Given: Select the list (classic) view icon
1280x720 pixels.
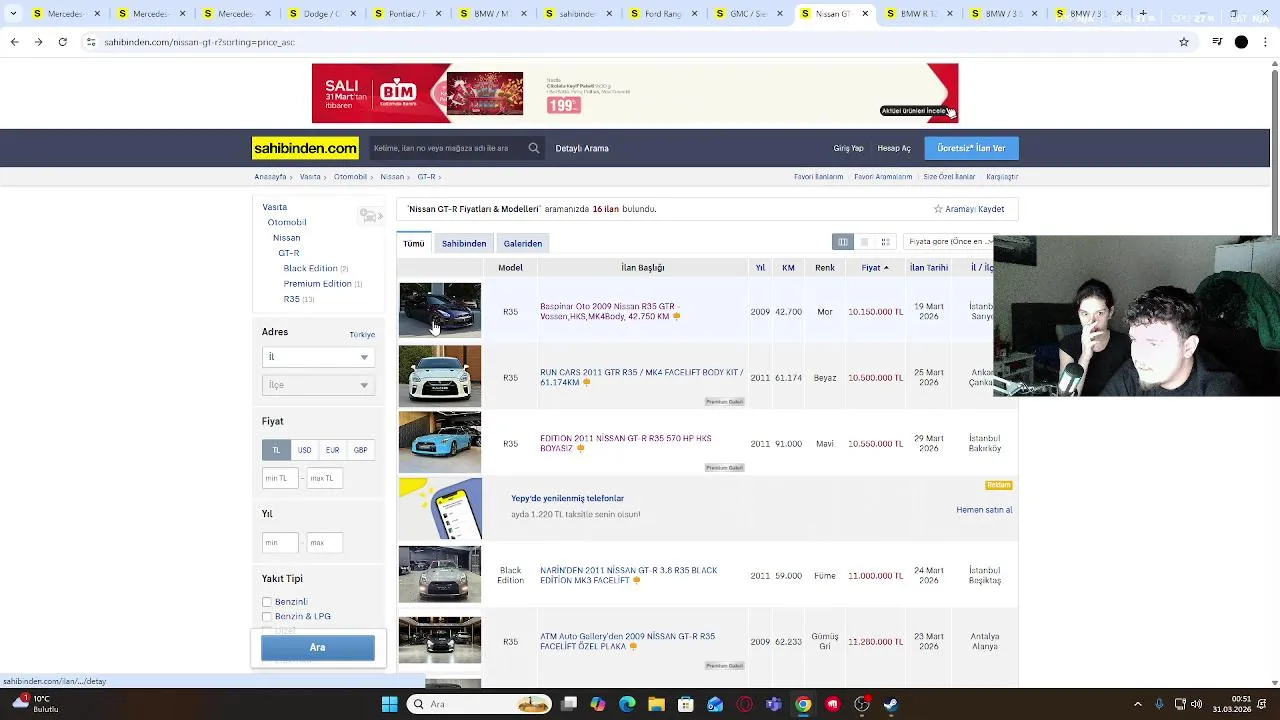Looking at the screenshot, I should (x=843, y=242).
